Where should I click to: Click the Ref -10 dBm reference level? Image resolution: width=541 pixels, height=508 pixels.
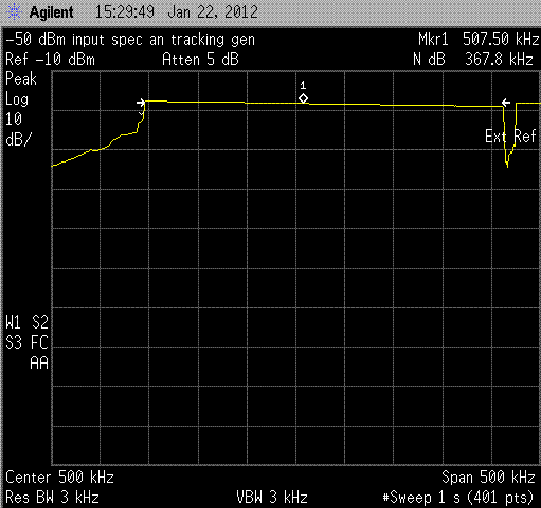coord(50,59)
